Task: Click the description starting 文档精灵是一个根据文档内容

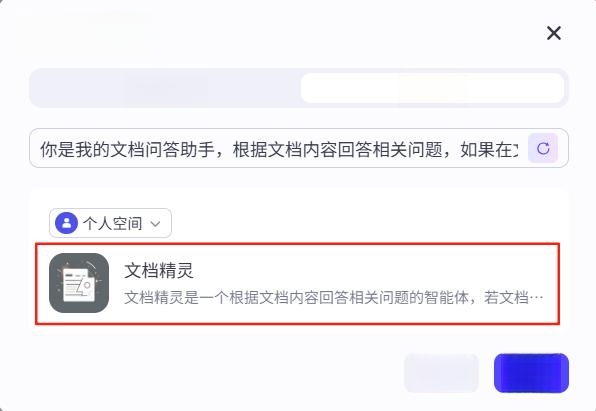Action: 333,298
